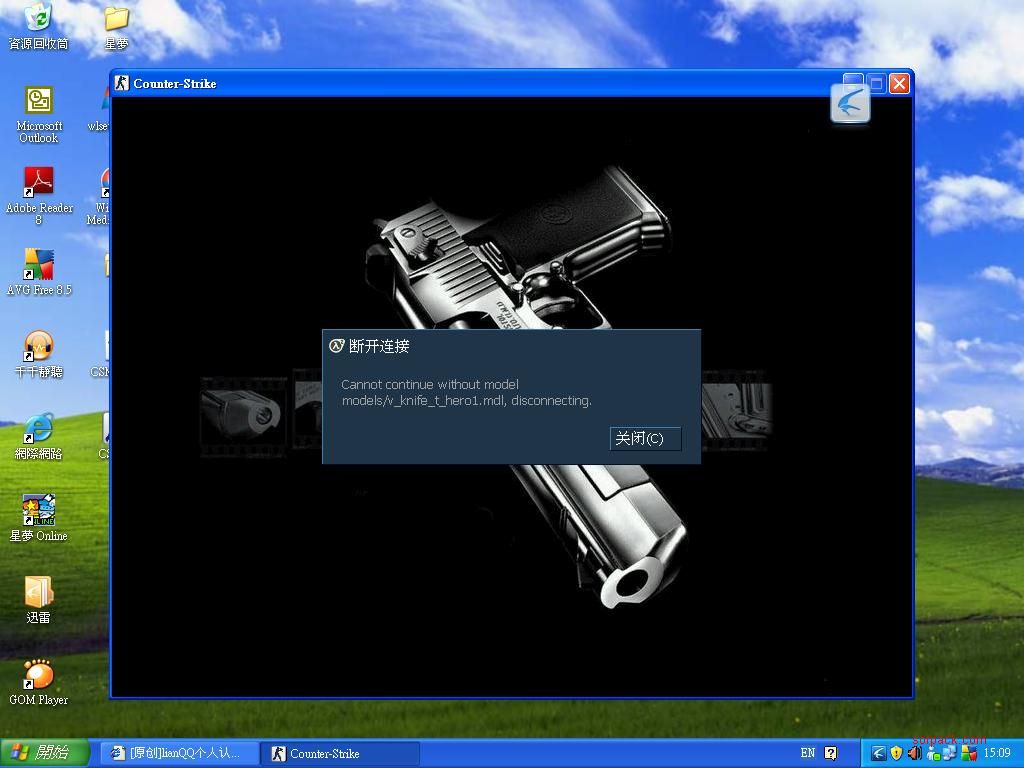Open the Adobe Reader 8 shortcut
Viewport: 1024px width, 768px height.
point(38,183)
